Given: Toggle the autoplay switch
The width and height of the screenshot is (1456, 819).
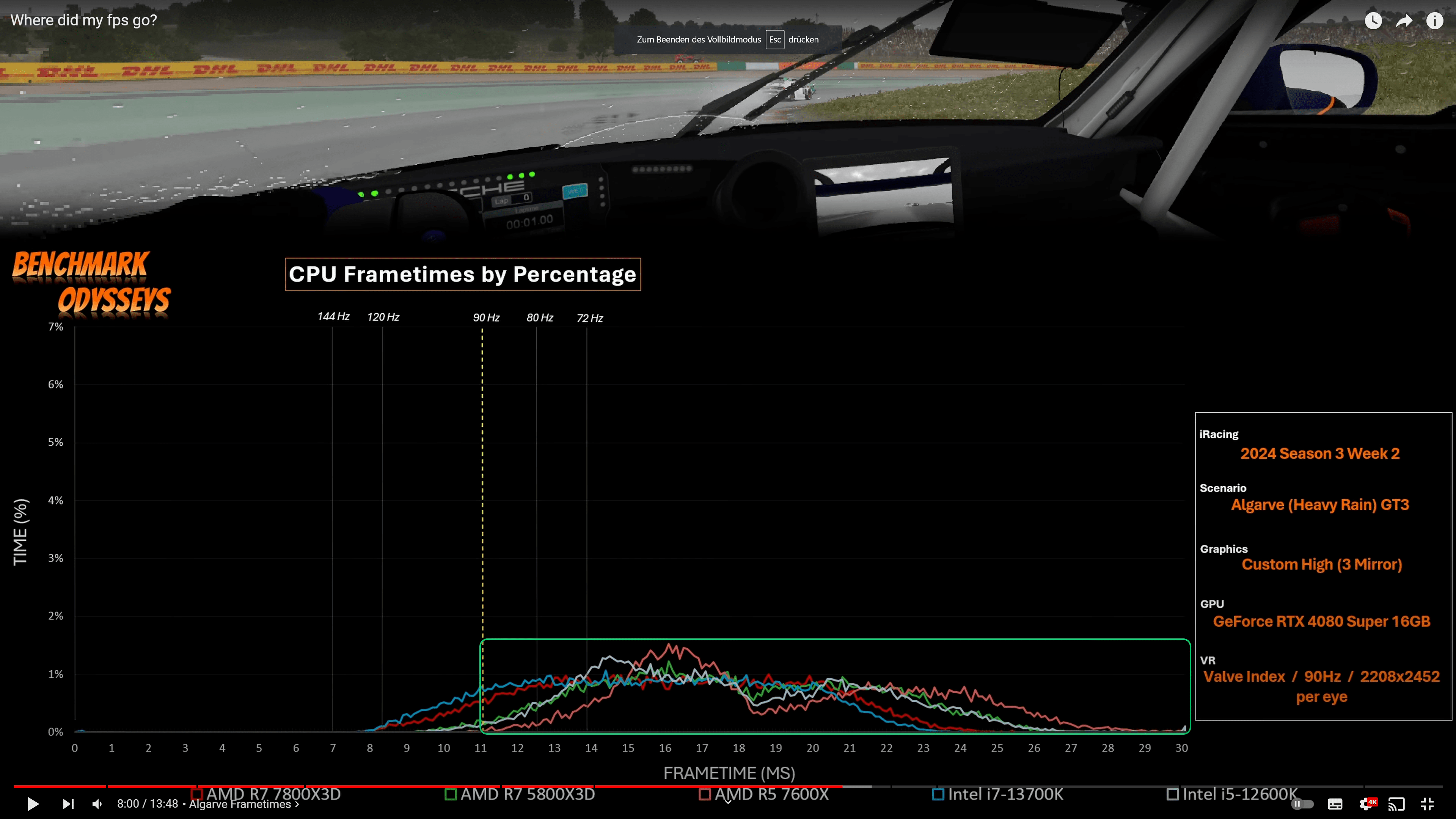Looking at the screenshot, I should [1302, 804].
